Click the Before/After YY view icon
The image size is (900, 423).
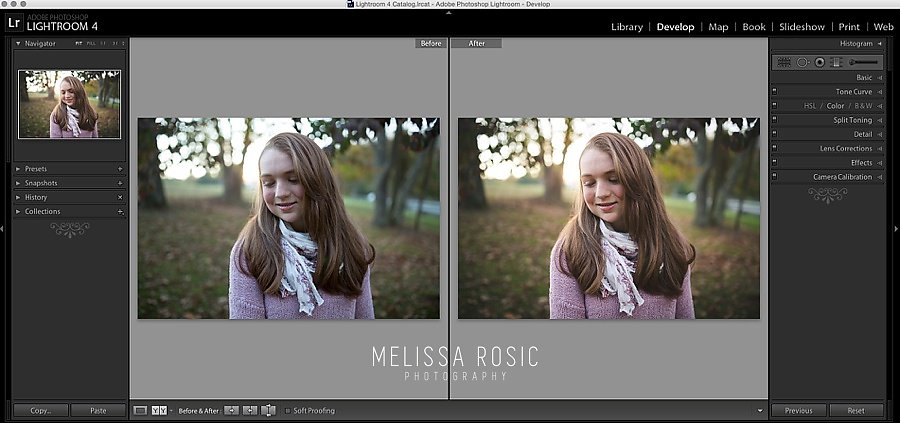coord(160,410)
